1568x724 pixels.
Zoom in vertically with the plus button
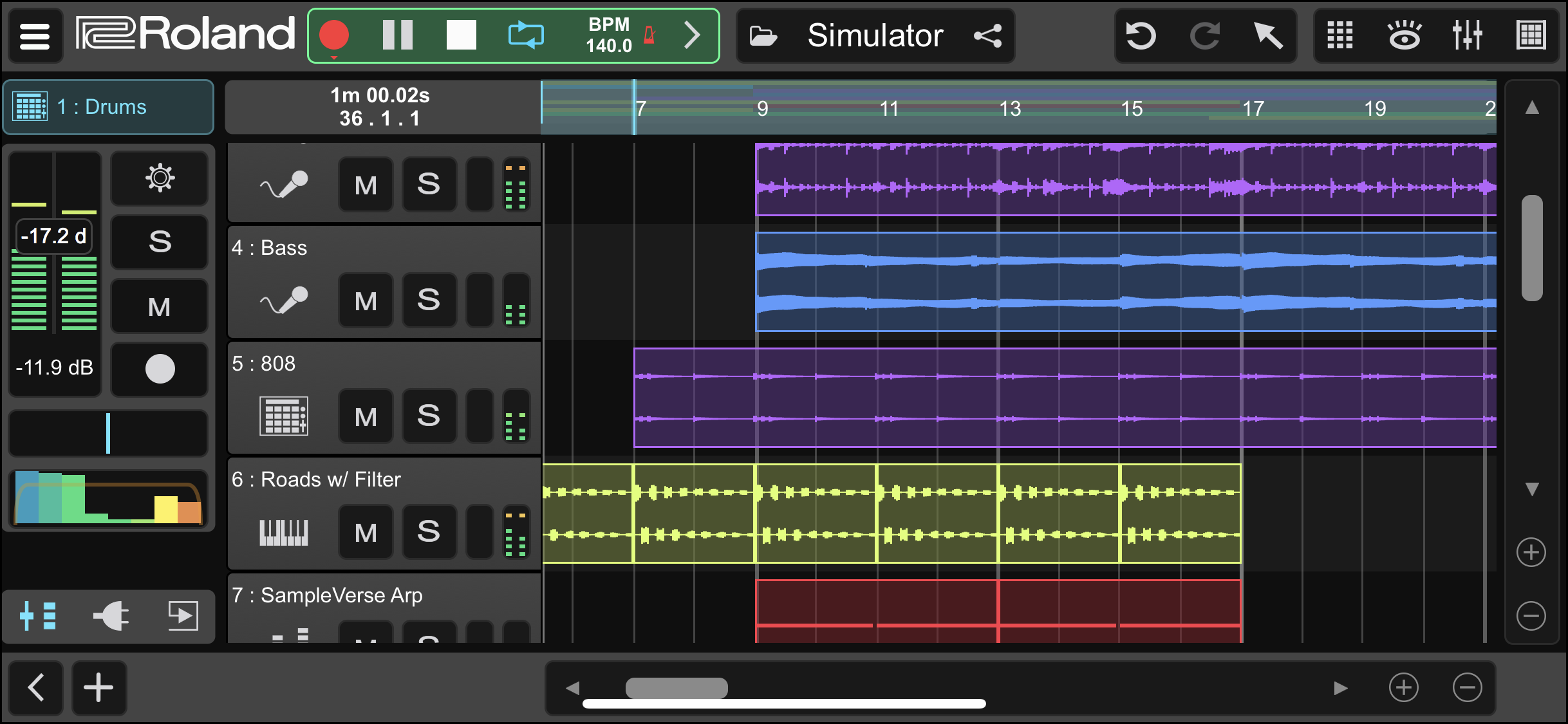(1531, 553)
